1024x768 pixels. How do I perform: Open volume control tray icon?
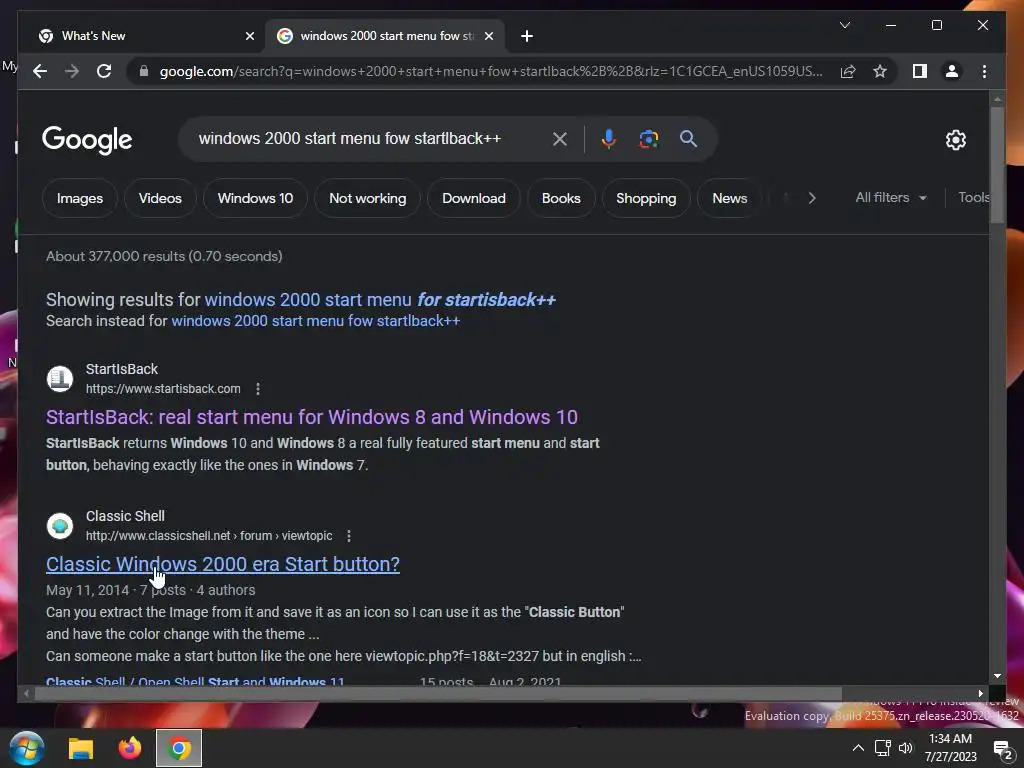[x=906, y=748]
